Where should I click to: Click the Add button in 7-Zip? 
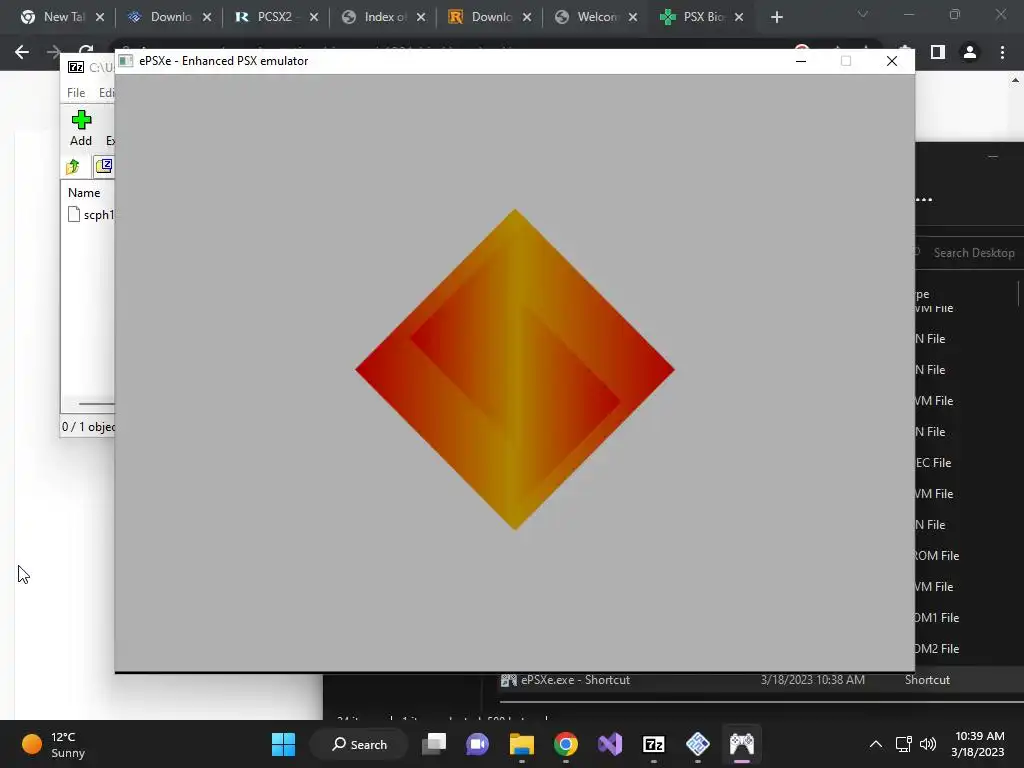click(81, 128)
